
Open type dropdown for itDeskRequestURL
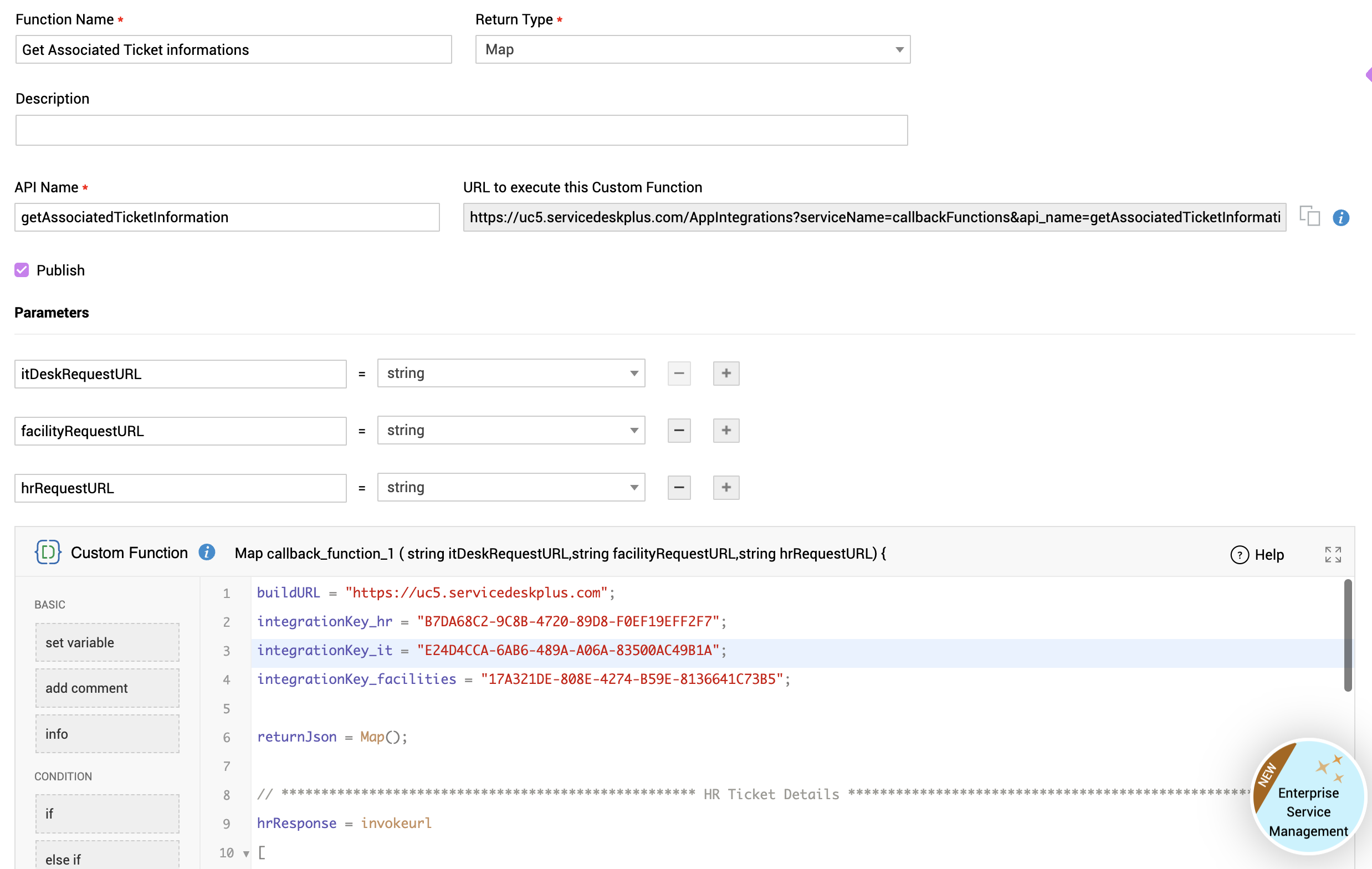(510, 373)
